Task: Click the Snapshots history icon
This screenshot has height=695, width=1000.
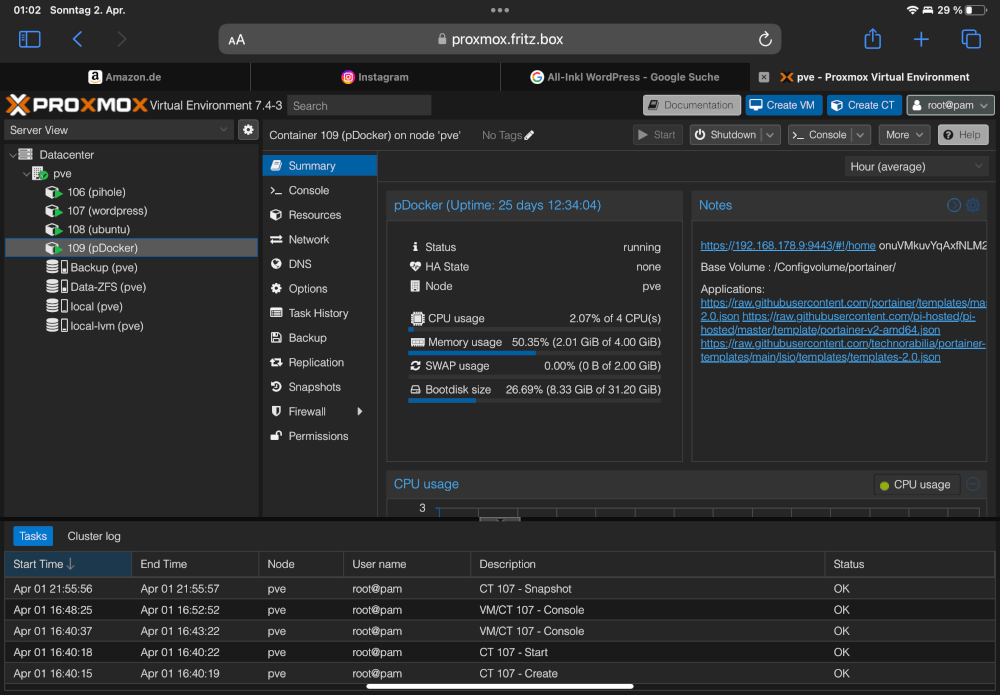Action: [x=276, y=387]
